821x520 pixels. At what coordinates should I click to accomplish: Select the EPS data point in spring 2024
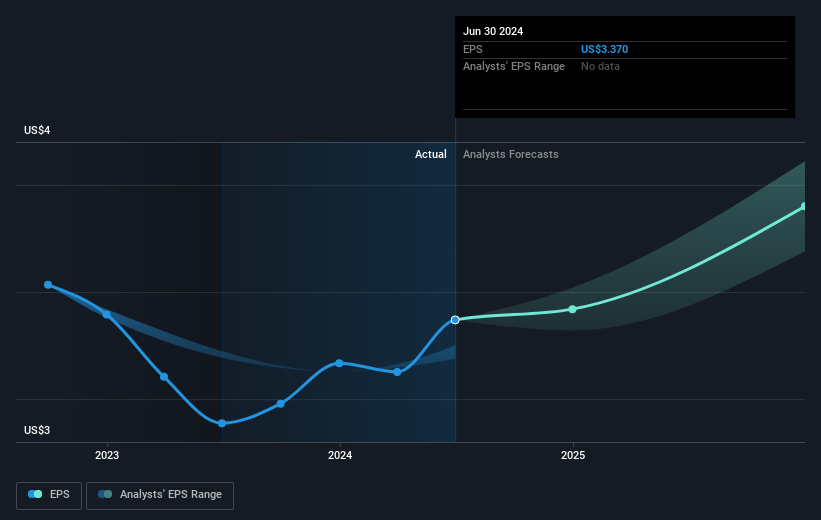[397, 372]
